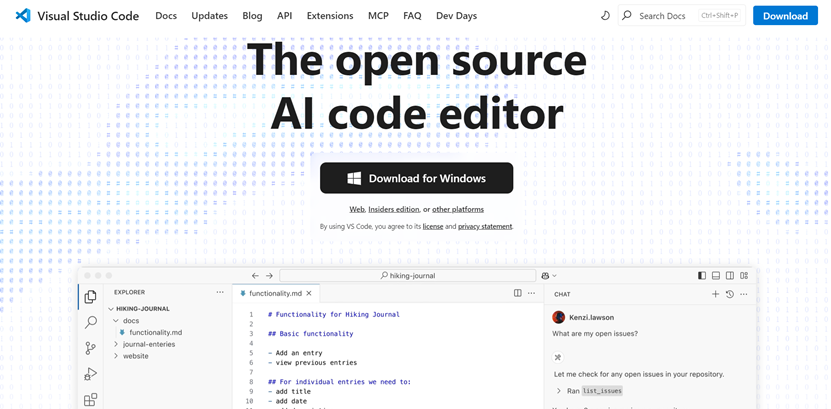Screen dimensions: 831x409
Task: Click the tools icon in chat response
Action: (558, 357)
